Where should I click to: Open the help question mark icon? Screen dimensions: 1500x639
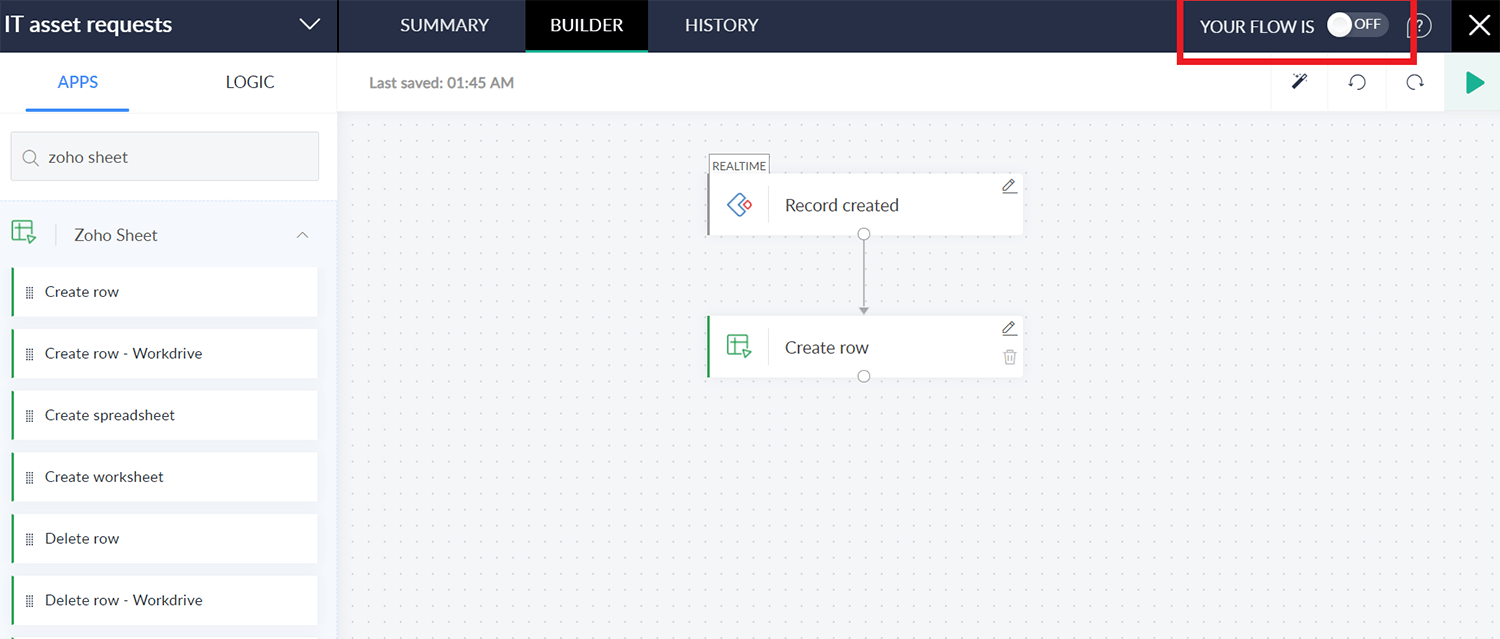coord(1419,26)
